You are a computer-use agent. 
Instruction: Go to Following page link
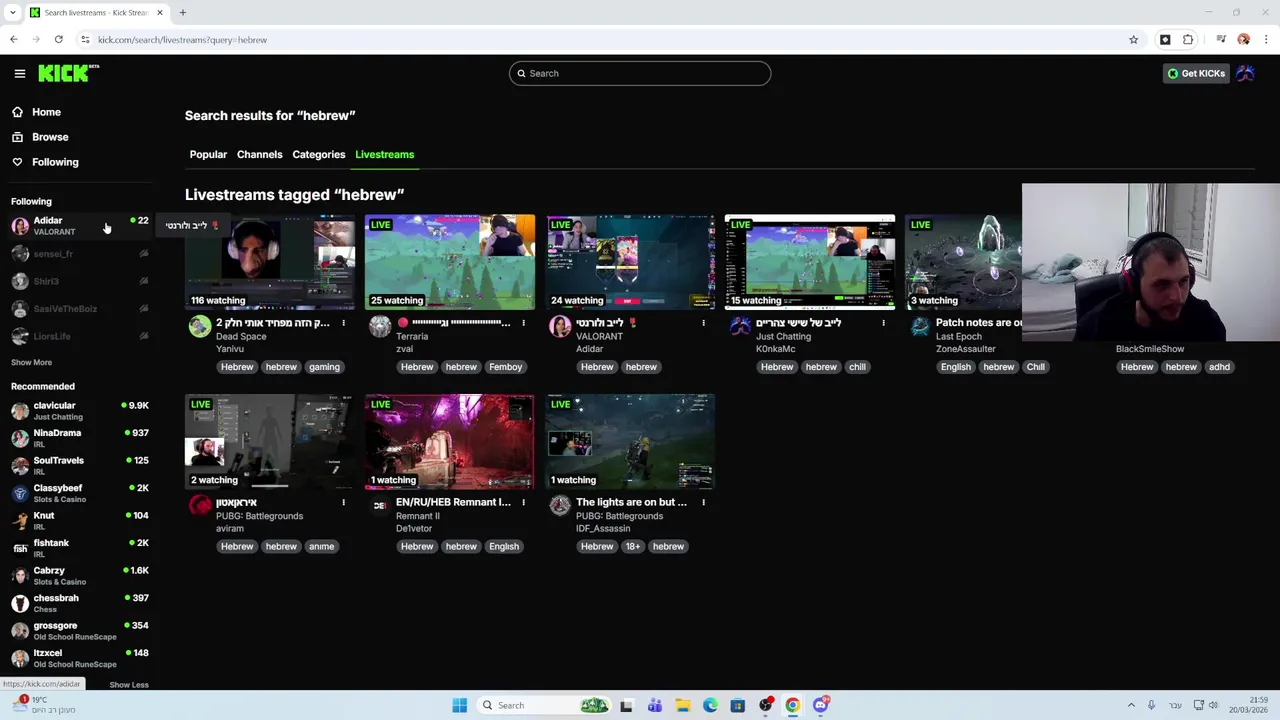point(55,162)
